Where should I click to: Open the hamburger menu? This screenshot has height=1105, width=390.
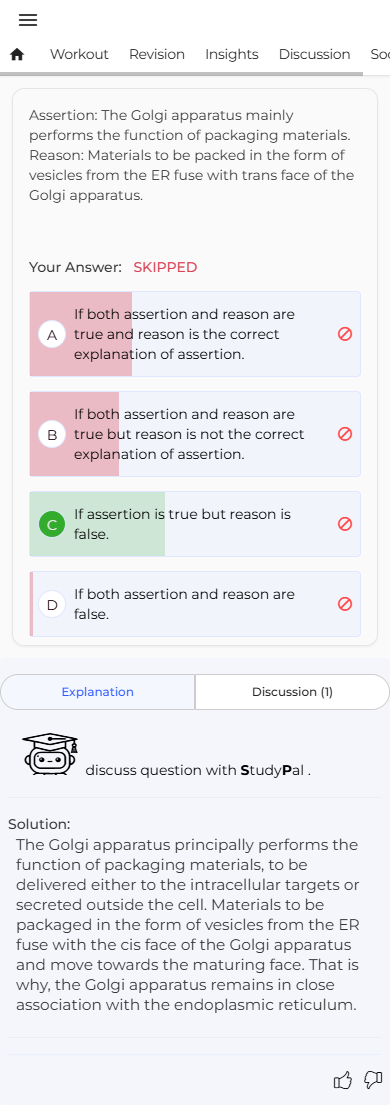28,20
